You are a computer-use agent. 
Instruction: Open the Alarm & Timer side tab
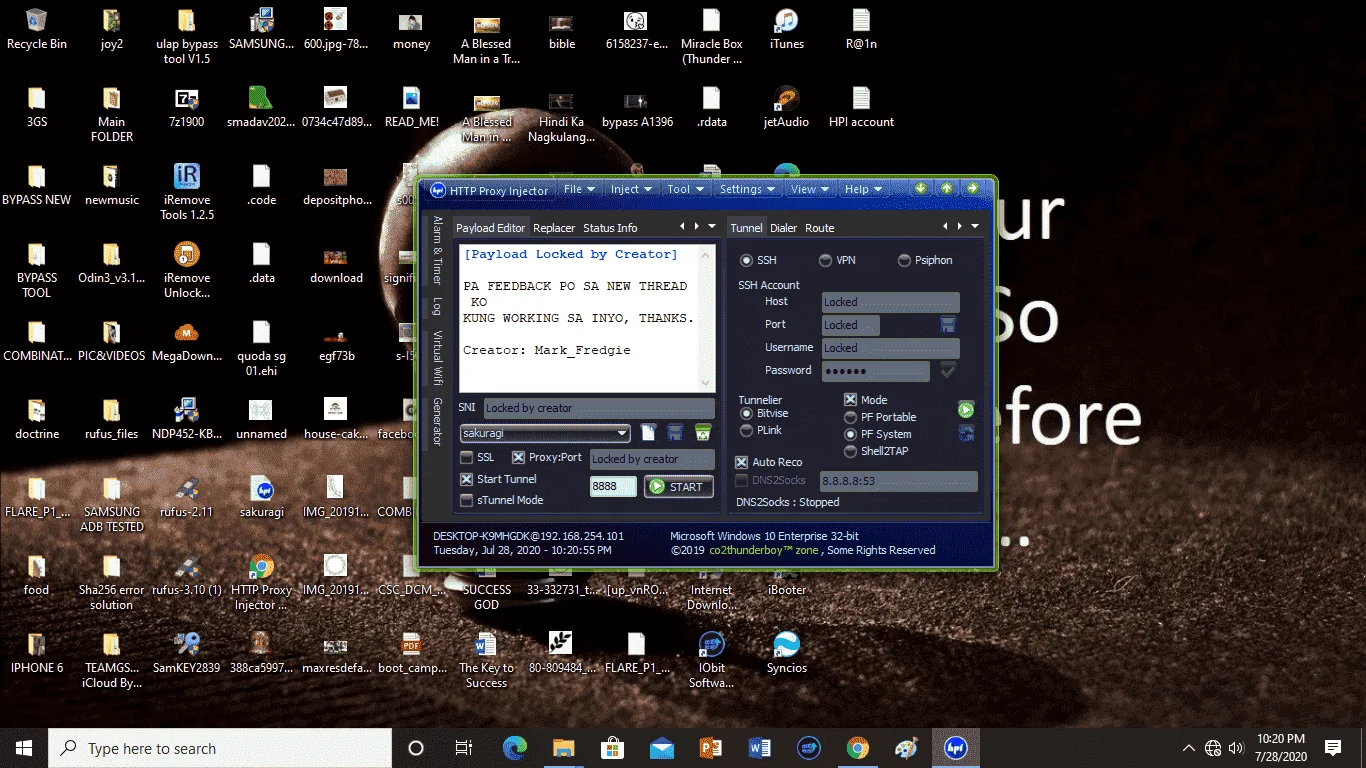(x=437, y=252)
